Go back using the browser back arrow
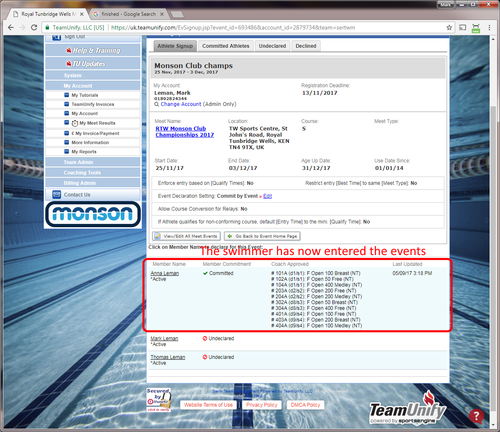This screenshot has width=500, height=432. tap(11, 28)
